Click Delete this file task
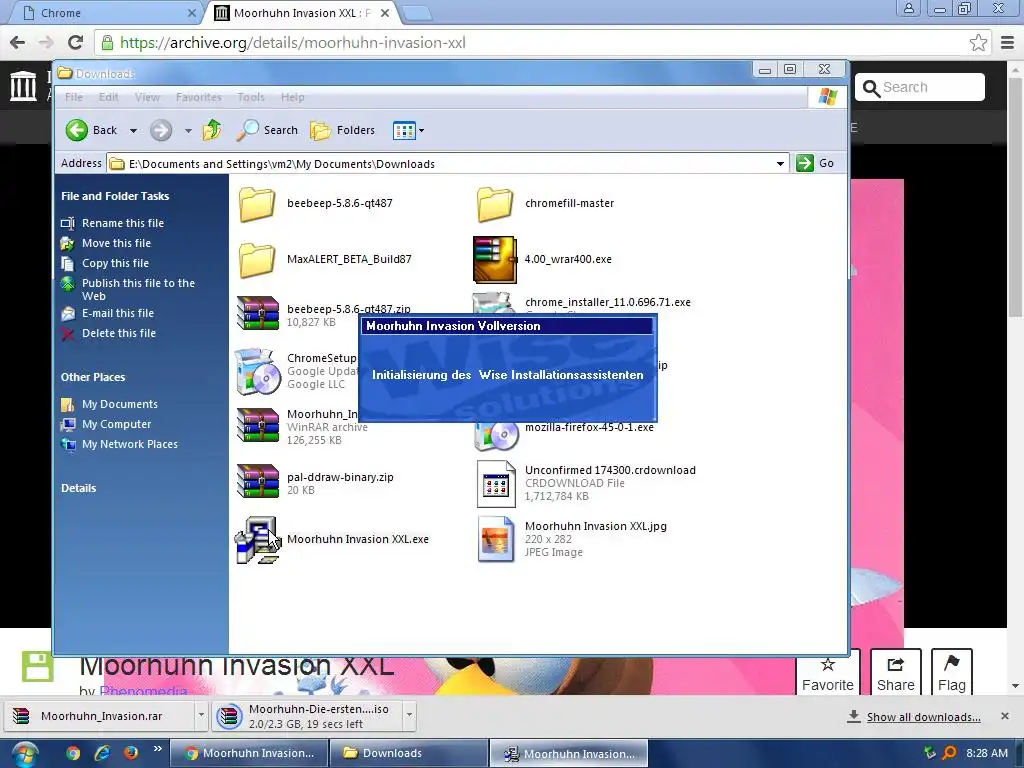Viewport: 1024px width, 768px height. coord(118,333)
